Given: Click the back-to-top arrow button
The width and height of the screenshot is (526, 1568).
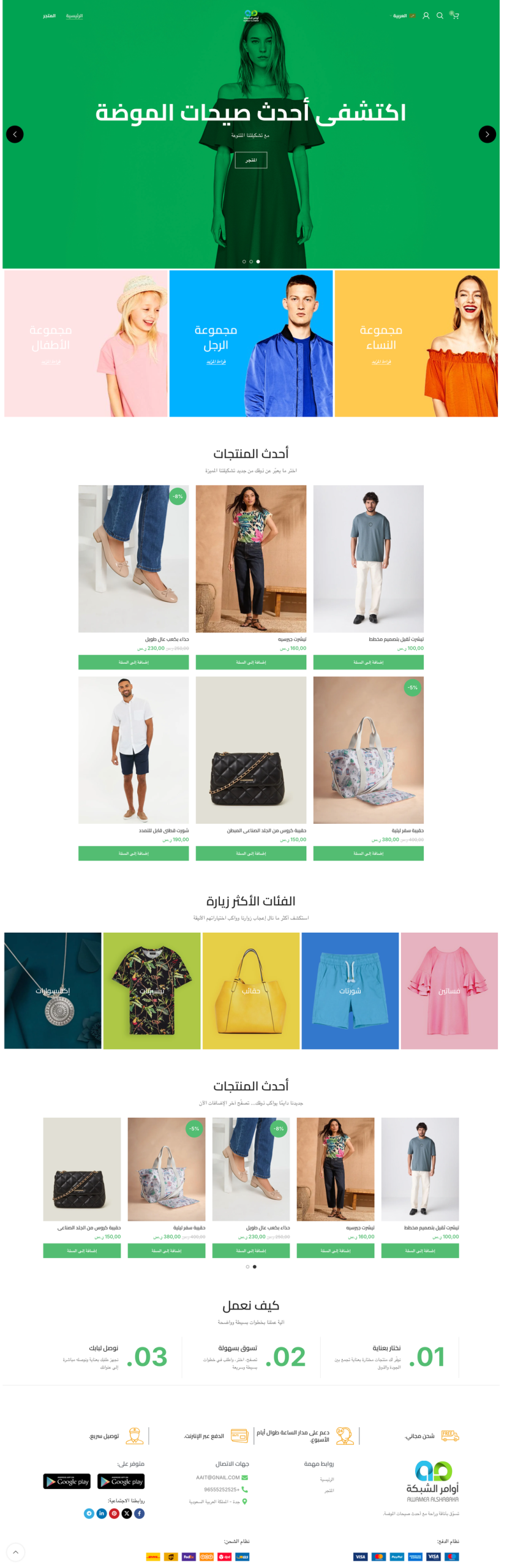Looking at the screenshot, I should tap(15, 1552).
